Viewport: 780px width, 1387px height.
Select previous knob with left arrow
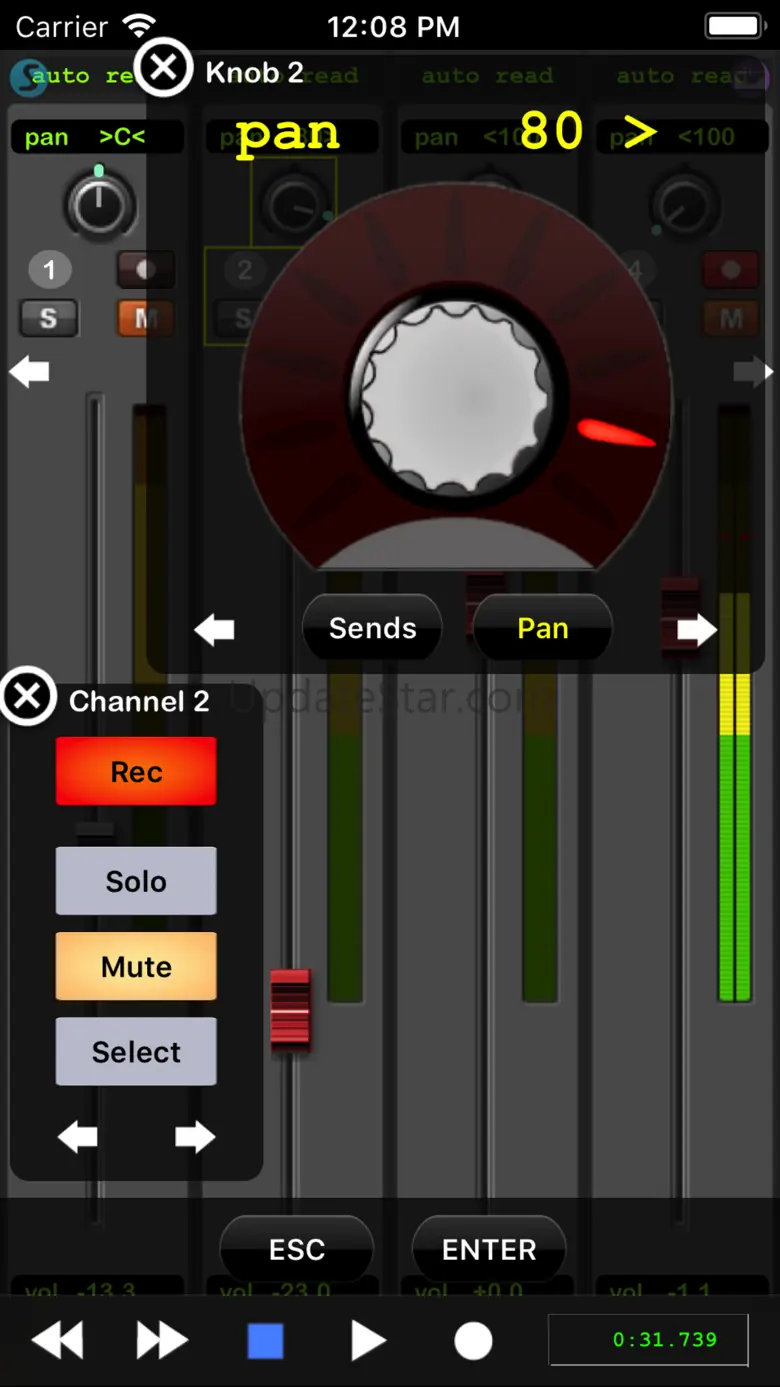coord(214,630)
